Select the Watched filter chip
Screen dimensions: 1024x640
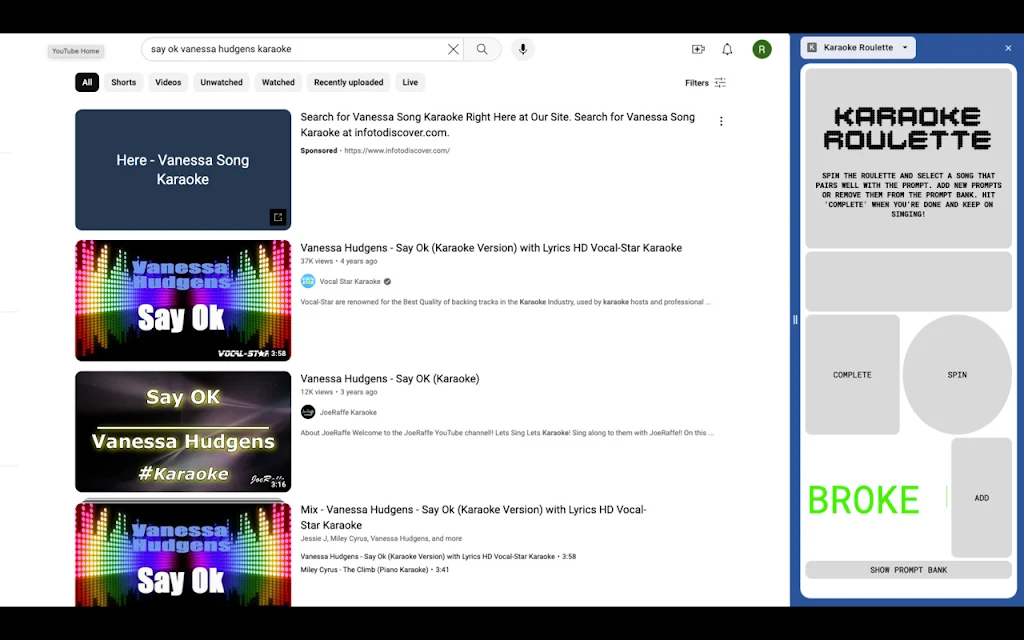pos(278,82)
